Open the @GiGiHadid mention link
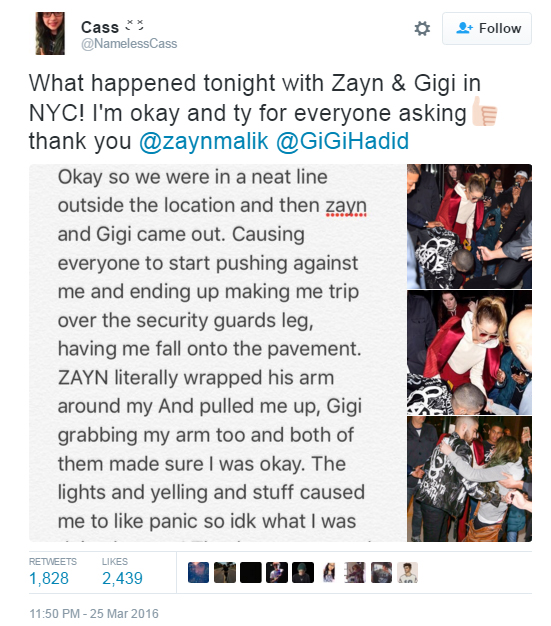Image resolution: width=551 pixels, height=626 pixels. pyautogui.click(x=343, y=141)
